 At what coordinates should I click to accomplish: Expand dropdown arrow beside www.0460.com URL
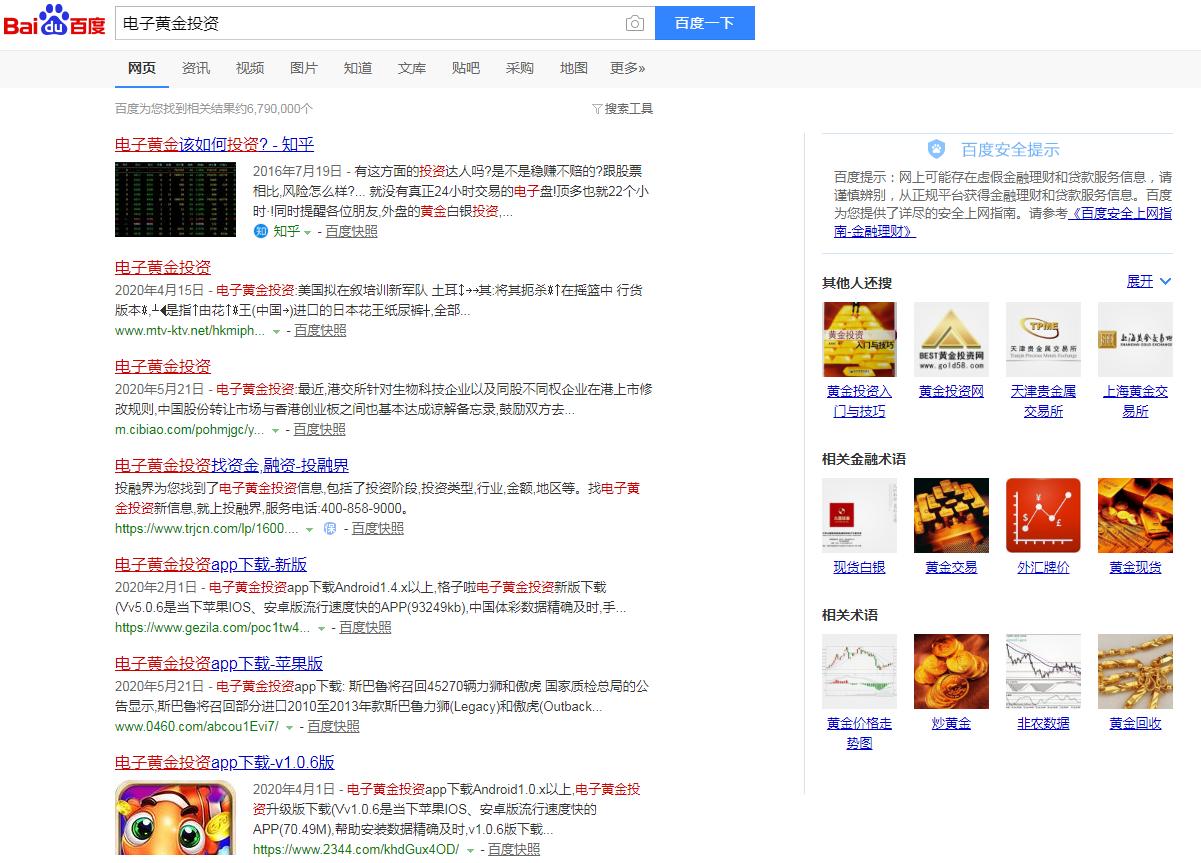[290, 727]
